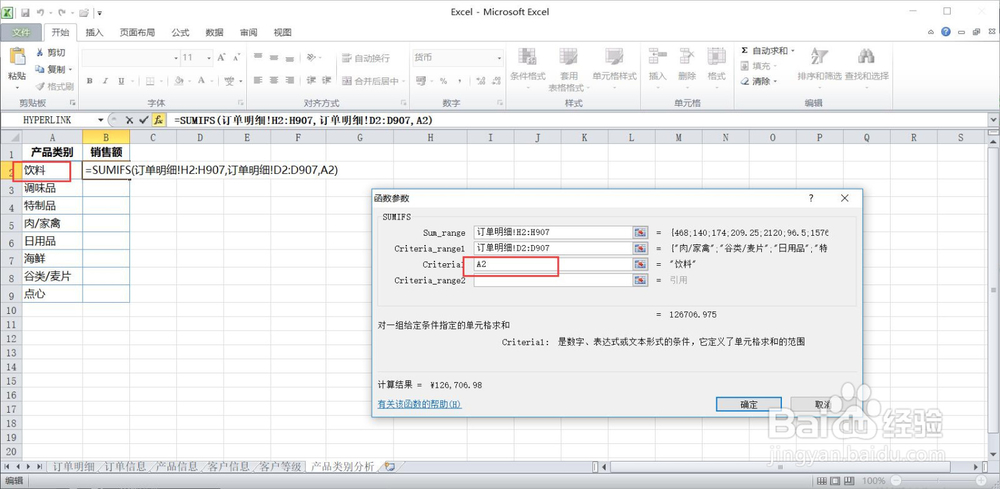Click the Cut (剪切) scissors button
The image size is (1000, 489).
(x=52, y=52)
